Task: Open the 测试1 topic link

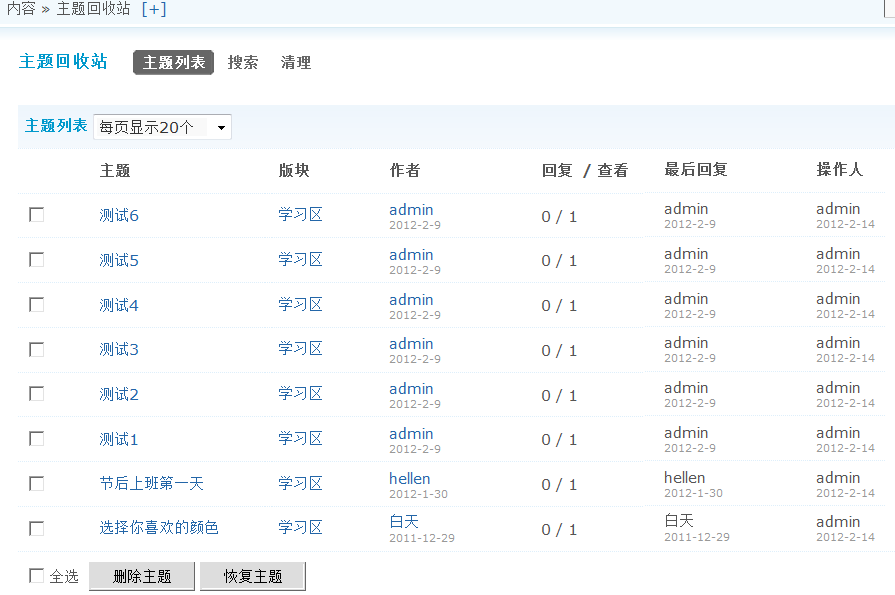Action: point(119,439)
